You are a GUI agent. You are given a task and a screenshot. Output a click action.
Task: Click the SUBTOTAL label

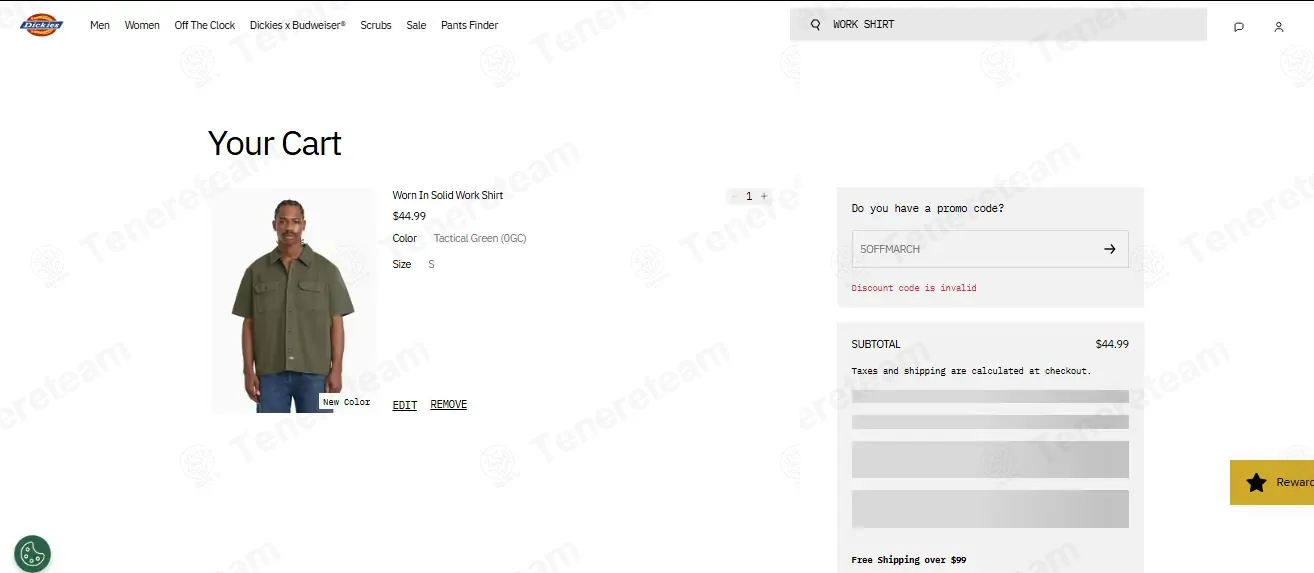click(876, 344)
